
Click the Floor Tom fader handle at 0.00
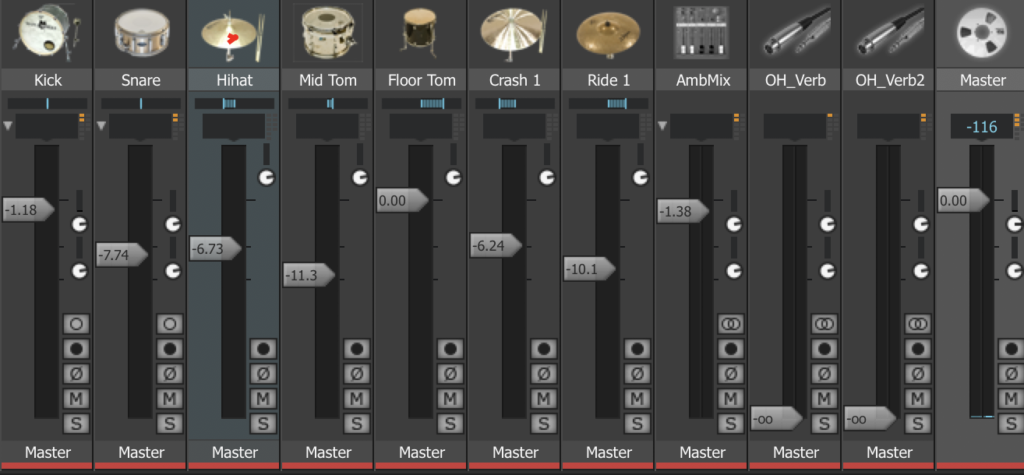tap(401, 201)
